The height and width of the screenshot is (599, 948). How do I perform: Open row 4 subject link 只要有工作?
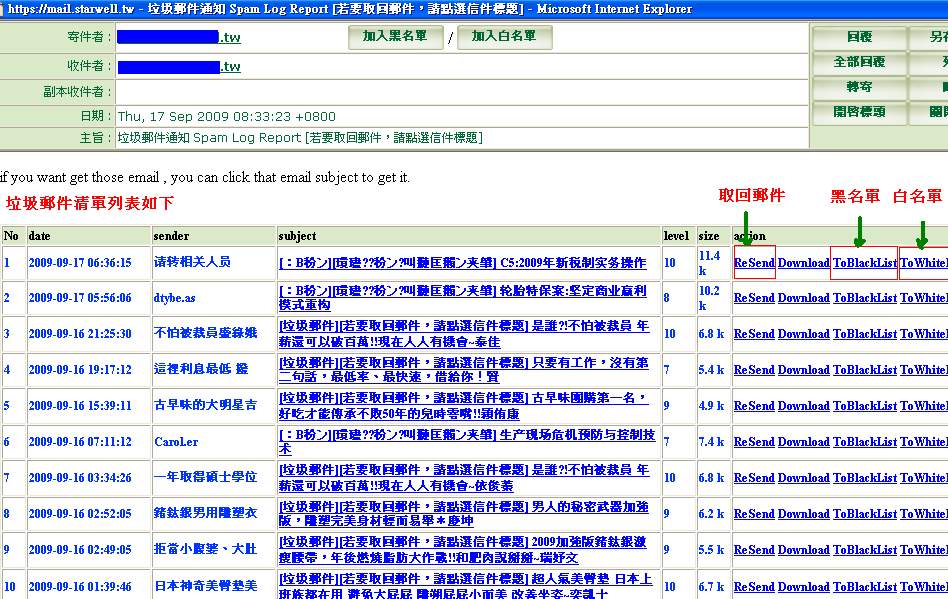coord(464,369)
